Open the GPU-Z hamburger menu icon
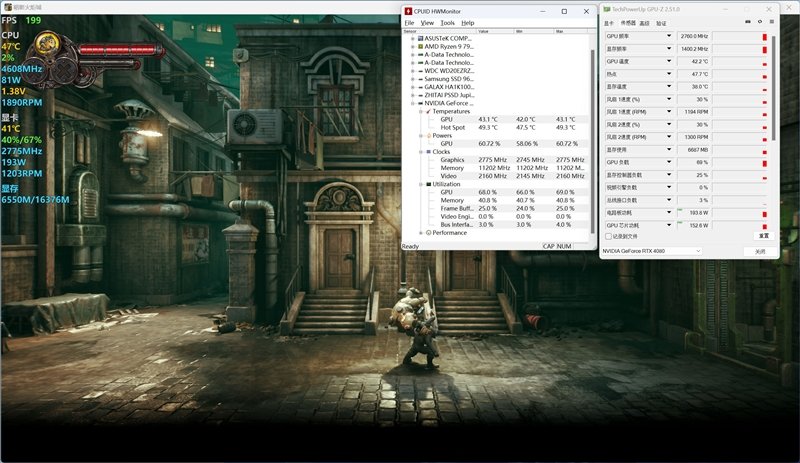The width and height of the screenshot is (800, 463). tap(771, 22)
